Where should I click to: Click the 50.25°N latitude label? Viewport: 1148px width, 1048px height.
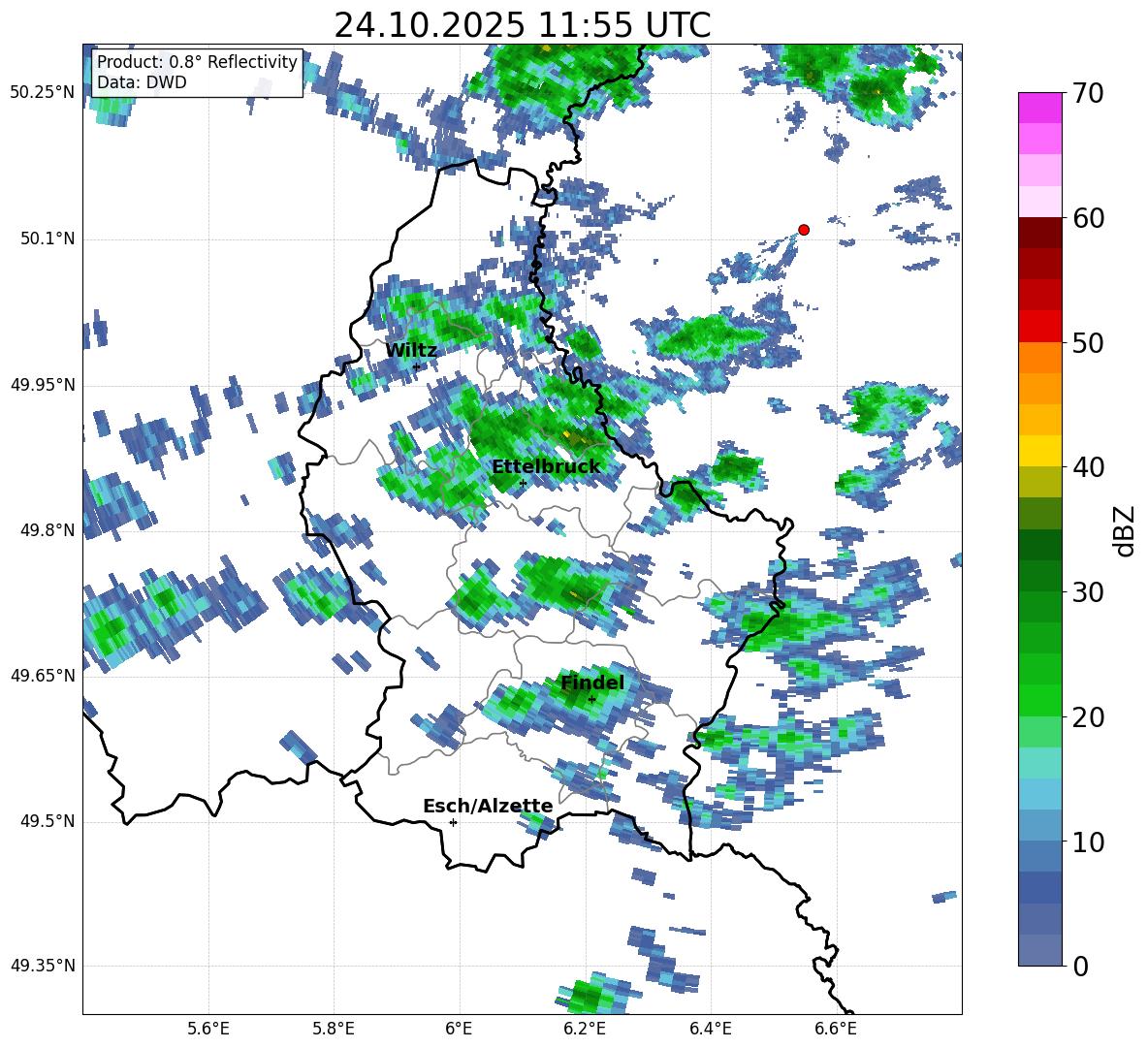tap(43, 93)
